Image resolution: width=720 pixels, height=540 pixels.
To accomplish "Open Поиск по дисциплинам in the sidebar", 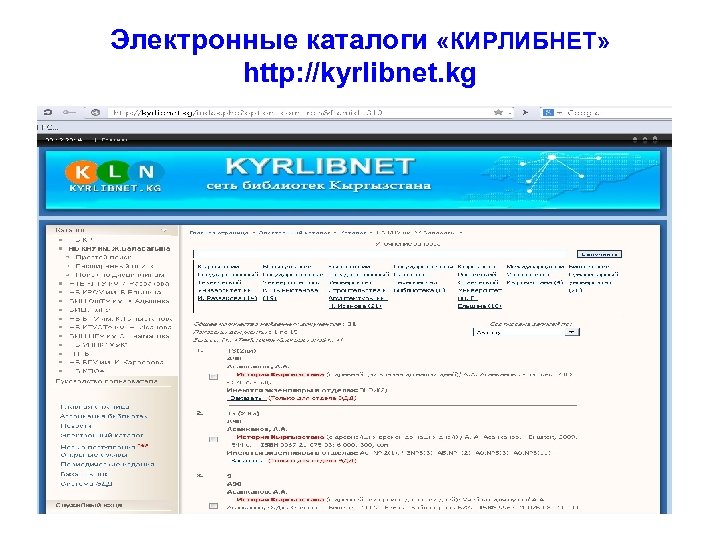I will tap(120, 275).
